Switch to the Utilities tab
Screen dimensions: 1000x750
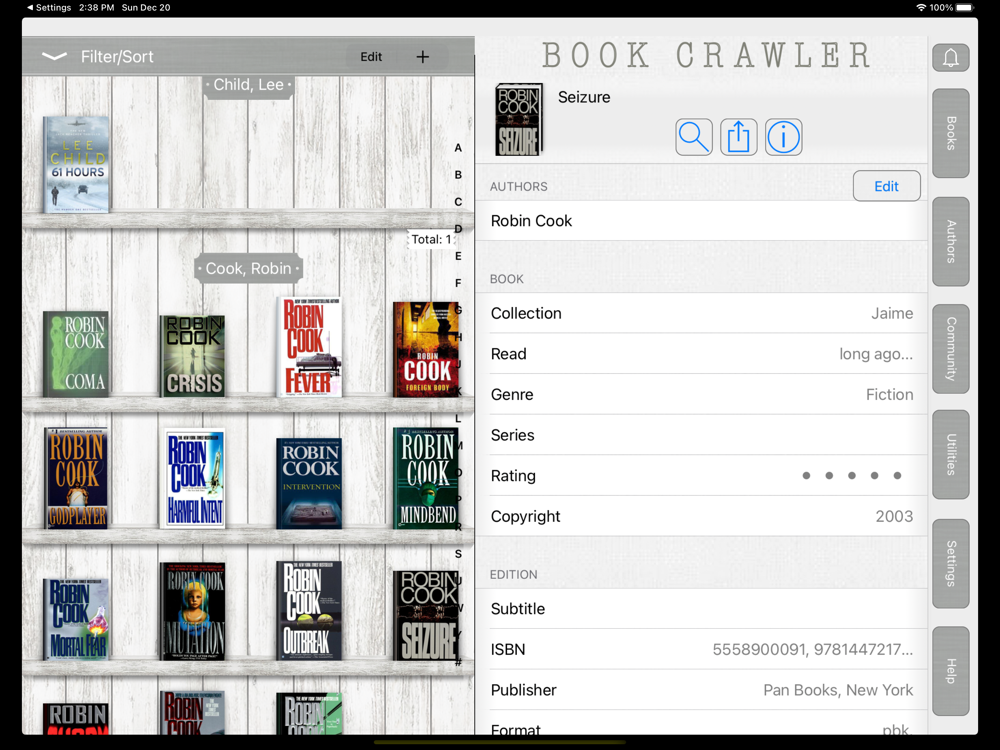pos(950,455)
